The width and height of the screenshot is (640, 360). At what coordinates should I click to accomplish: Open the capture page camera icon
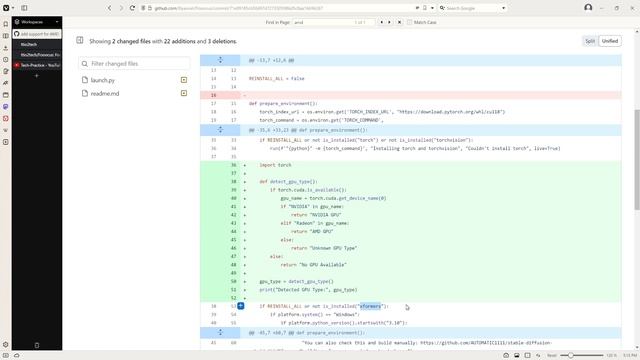[506, 356]
